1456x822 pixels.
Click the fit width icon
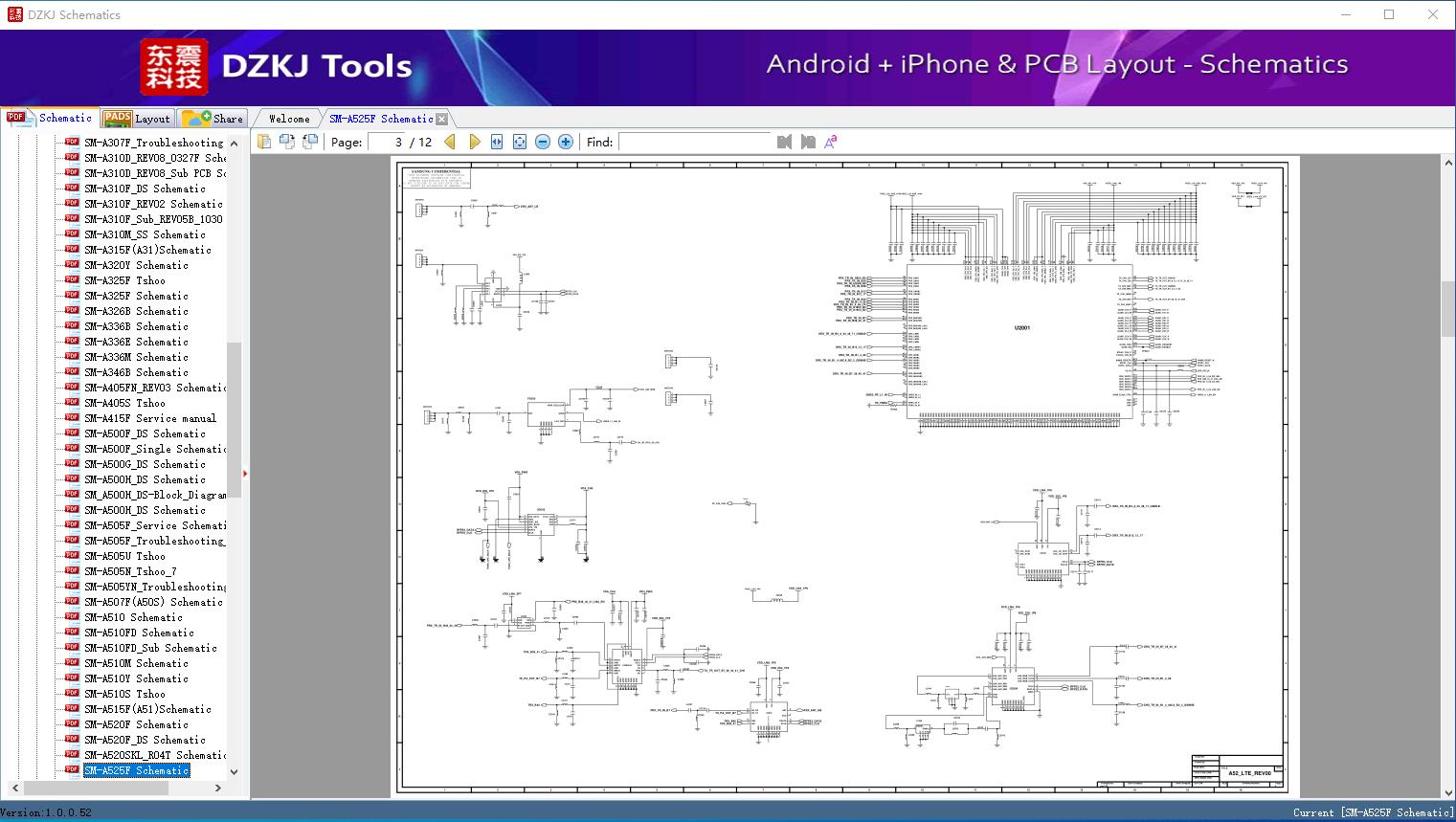tap(497, 142)
